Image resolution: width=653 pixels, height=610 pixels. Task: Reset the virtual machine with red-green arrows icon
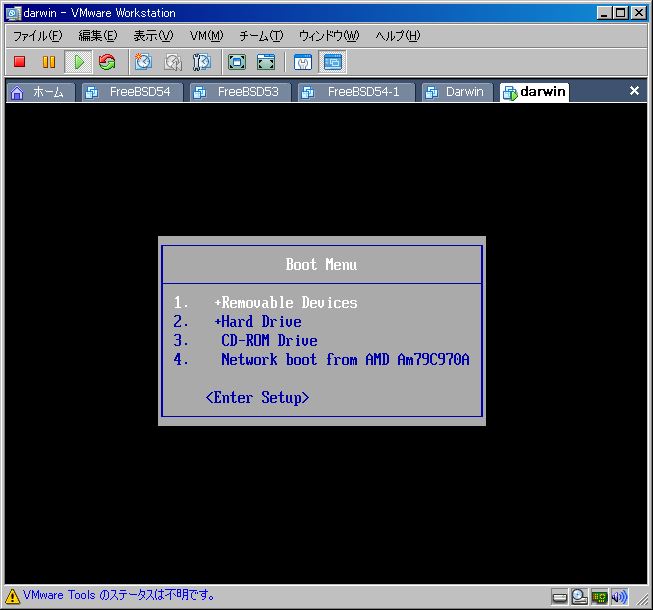(107, 62)
